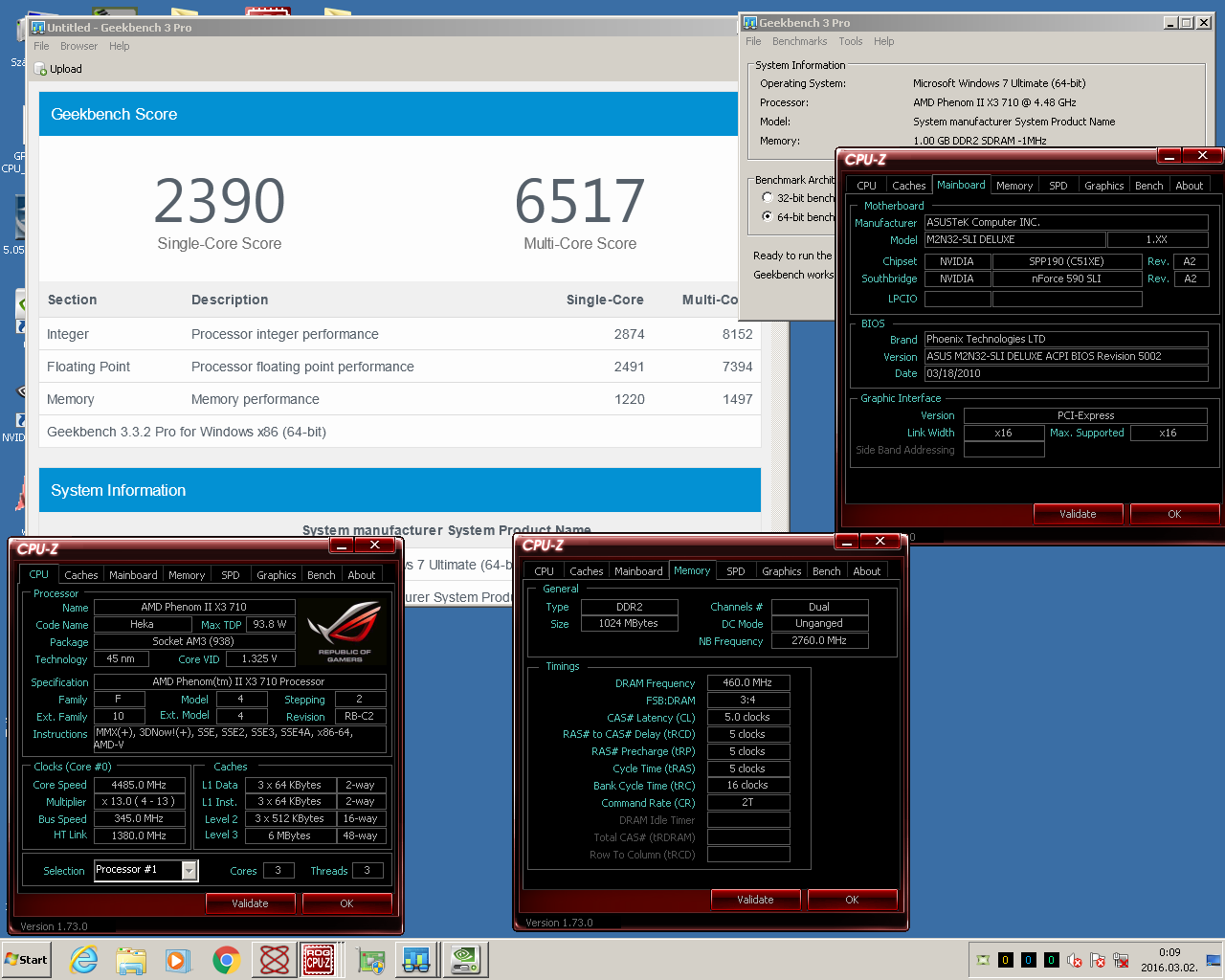Open Bench tab in CPU-Z Mainboard window

pyautogui.click(x=1149, y=186)
